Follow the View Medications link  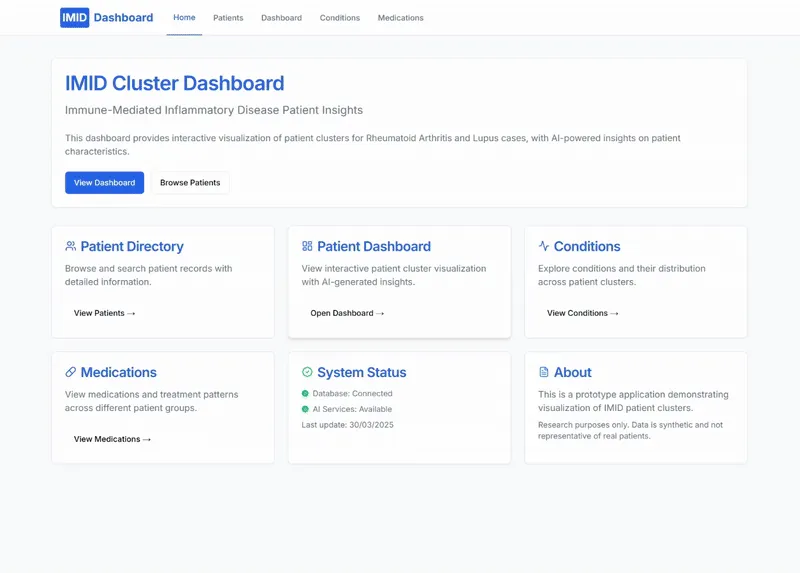coord(112,439)
